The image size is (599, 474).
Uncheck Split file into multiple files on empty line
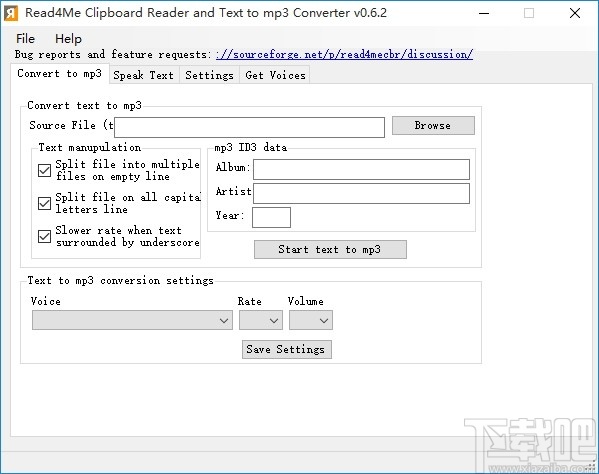coord(44,170)
